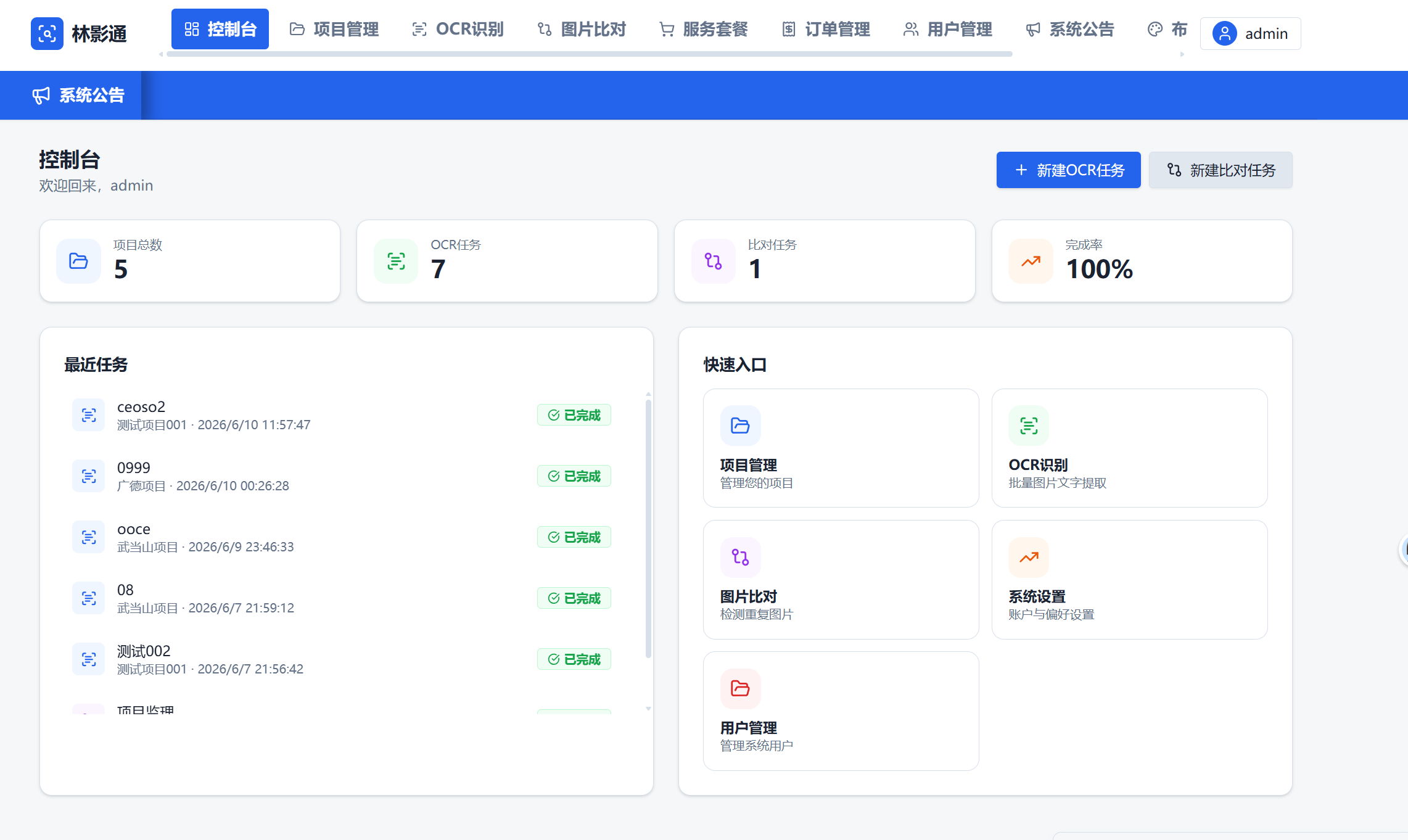Click the recent tasks list scrollbar
1408x840 pixels.
(648, 529)
